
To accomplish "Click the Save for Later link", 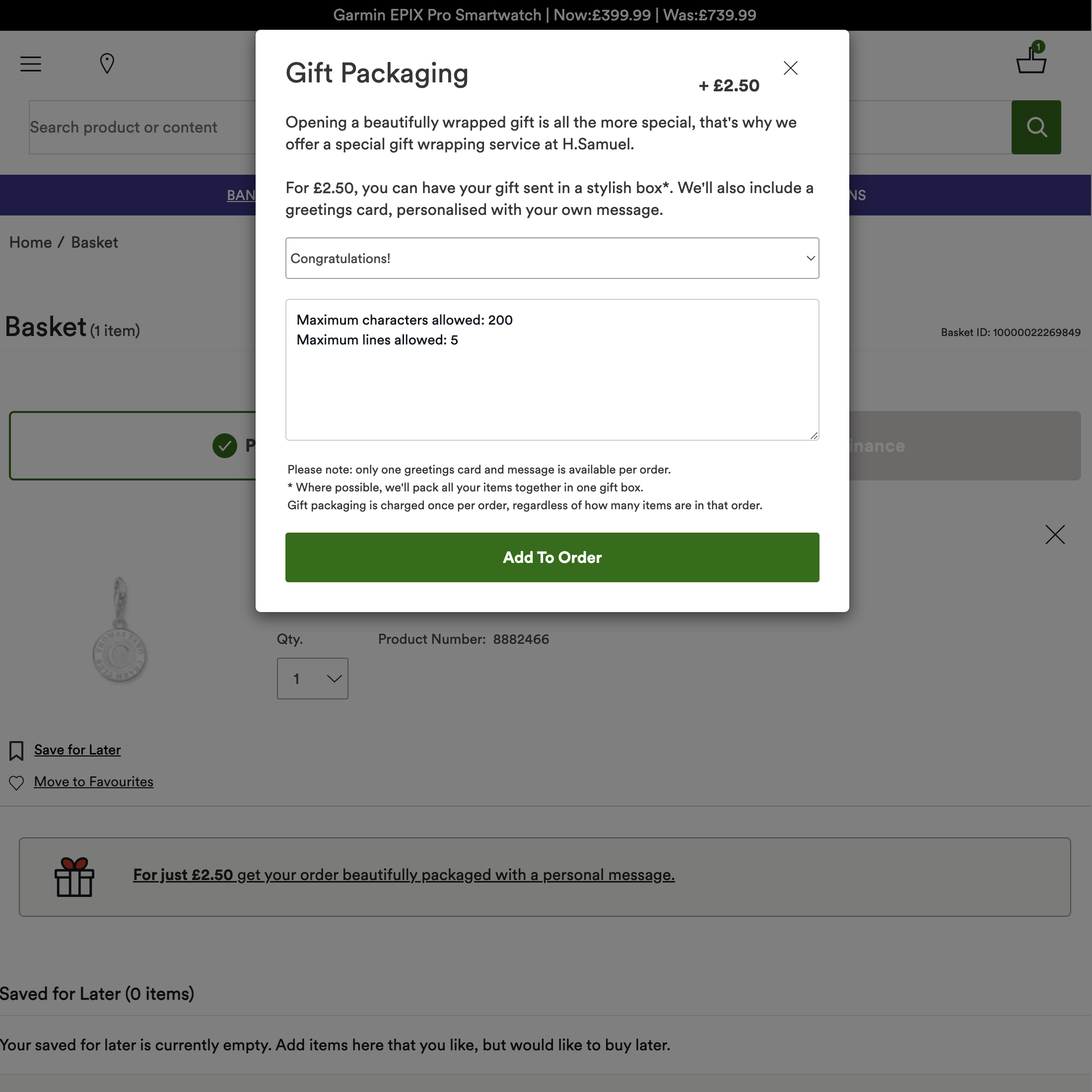I will pos(77,750).
